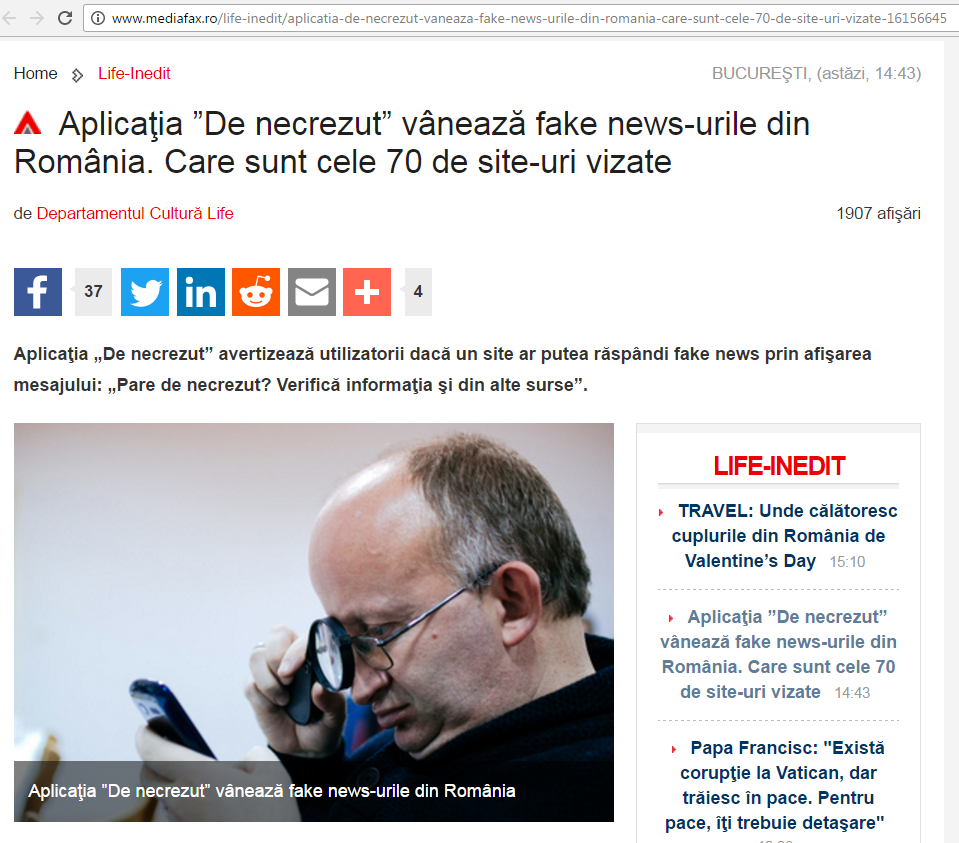Send article via email icon

312,292
